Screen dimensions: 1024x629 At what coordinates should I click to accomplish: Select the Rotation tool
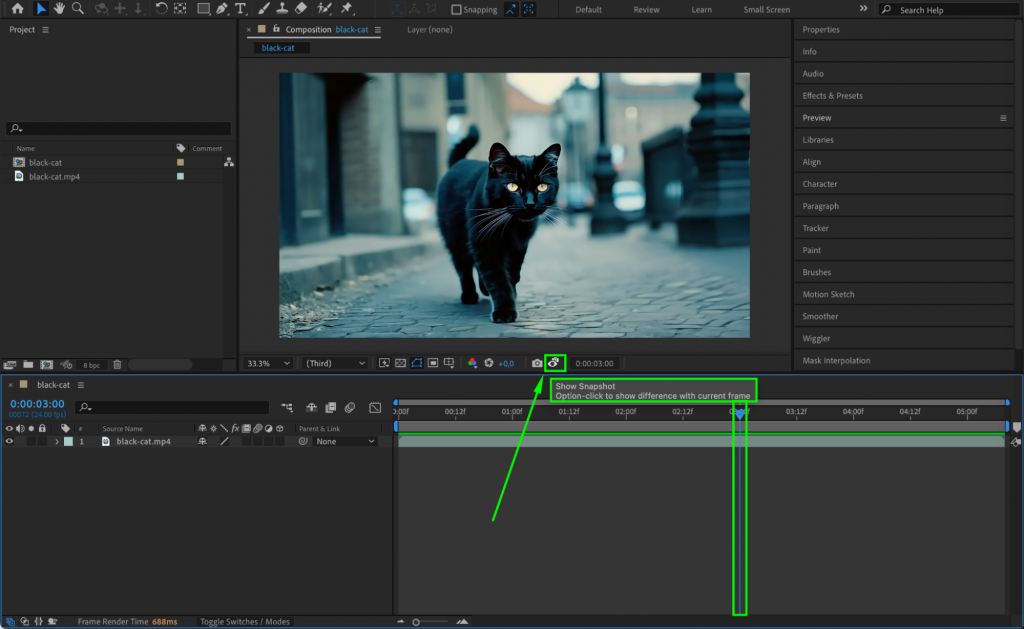point(160,9)
